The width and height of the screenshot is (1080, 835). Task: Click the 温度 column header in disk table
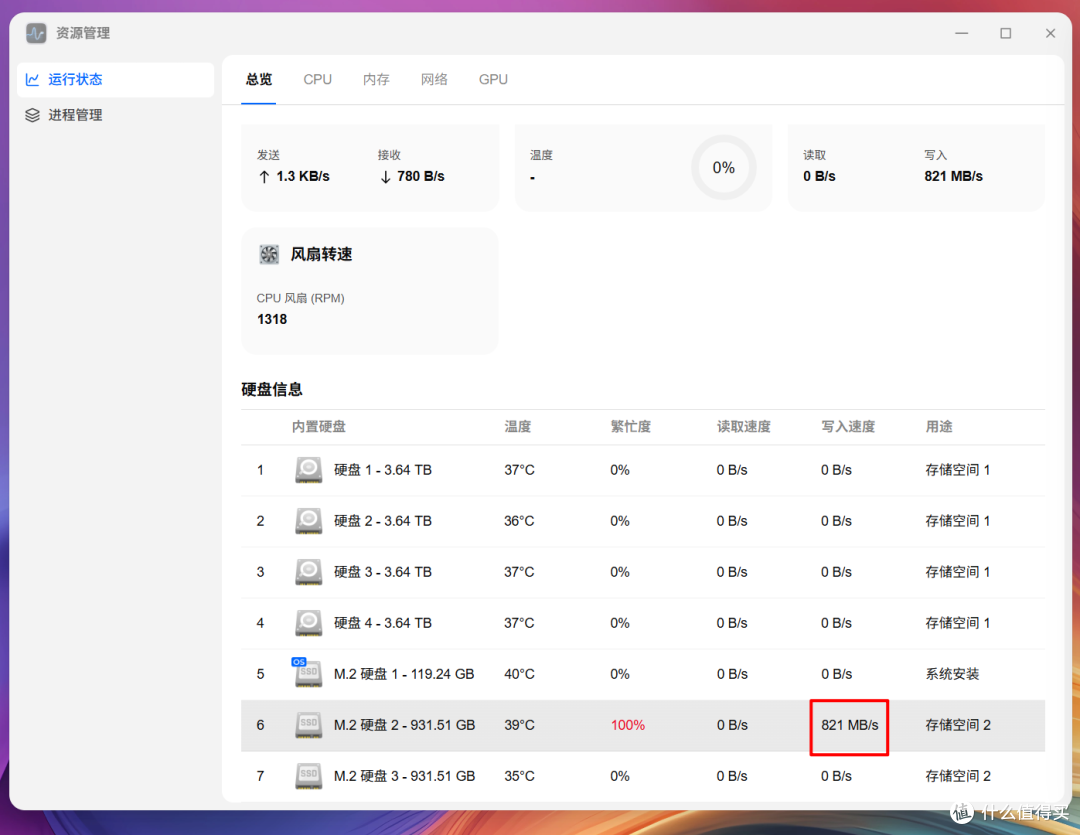[517, 426]
